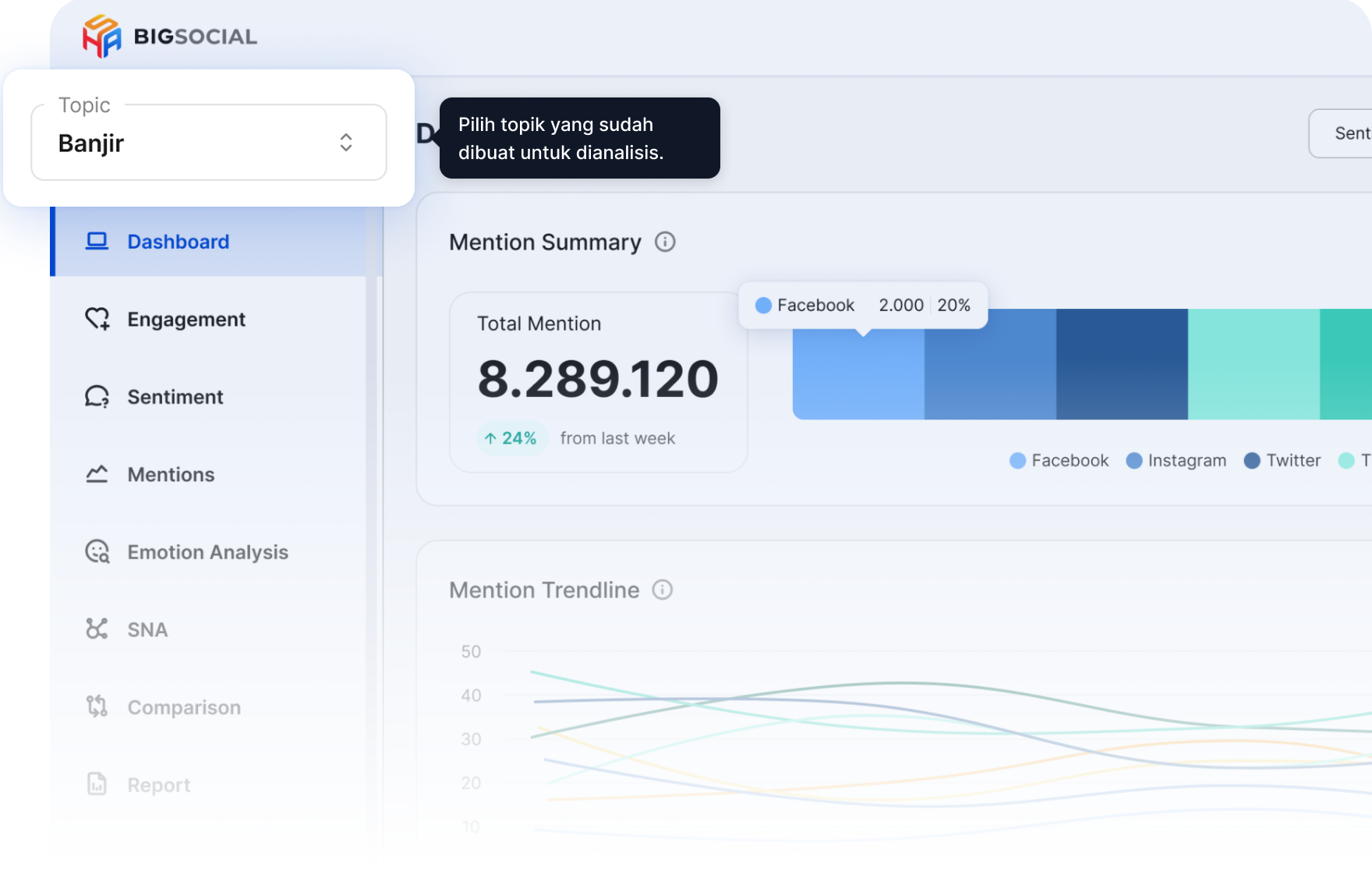This screenshot has height=871, width=1372.
Task: Click the Sentiment chat bubble icon
Action: click(x=97, y=397)
